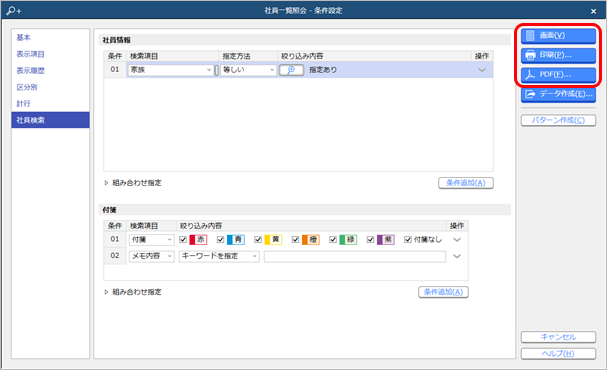The image size is (607, 370).
Task: Toggle the 橙 sticky note checkbox
Action: (295, 240)
